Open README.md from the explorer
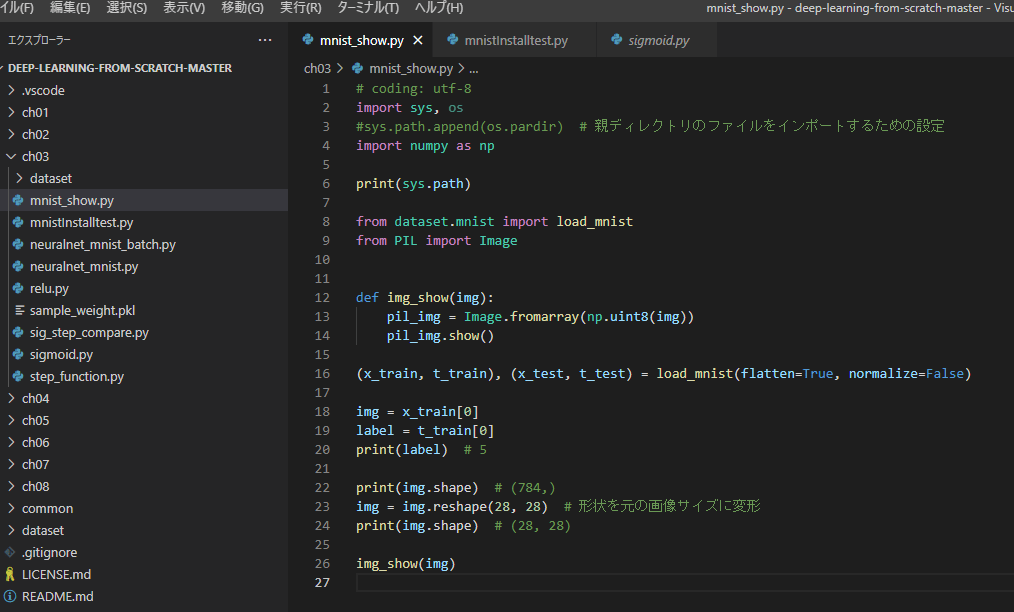 58,596
